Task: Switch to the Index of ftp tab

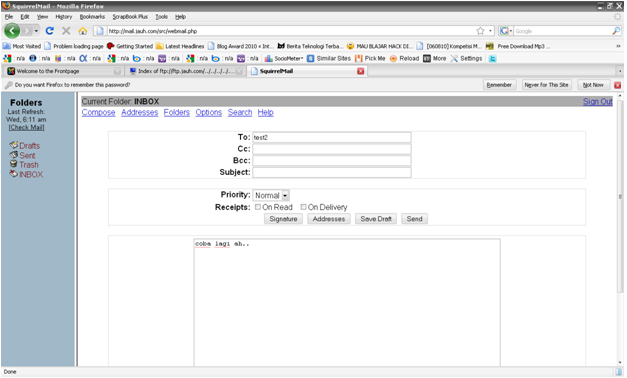Action: point(185,71)
